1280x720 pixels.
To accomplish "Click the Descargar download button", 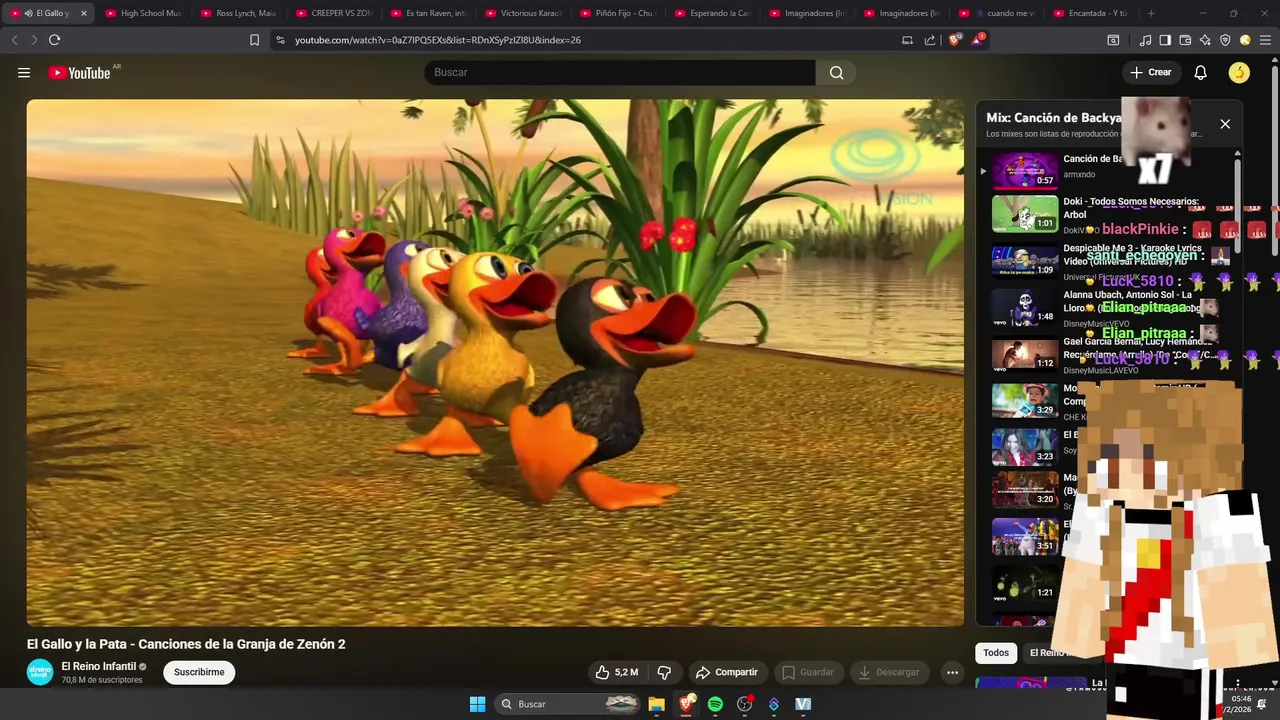I will (889, 672).
